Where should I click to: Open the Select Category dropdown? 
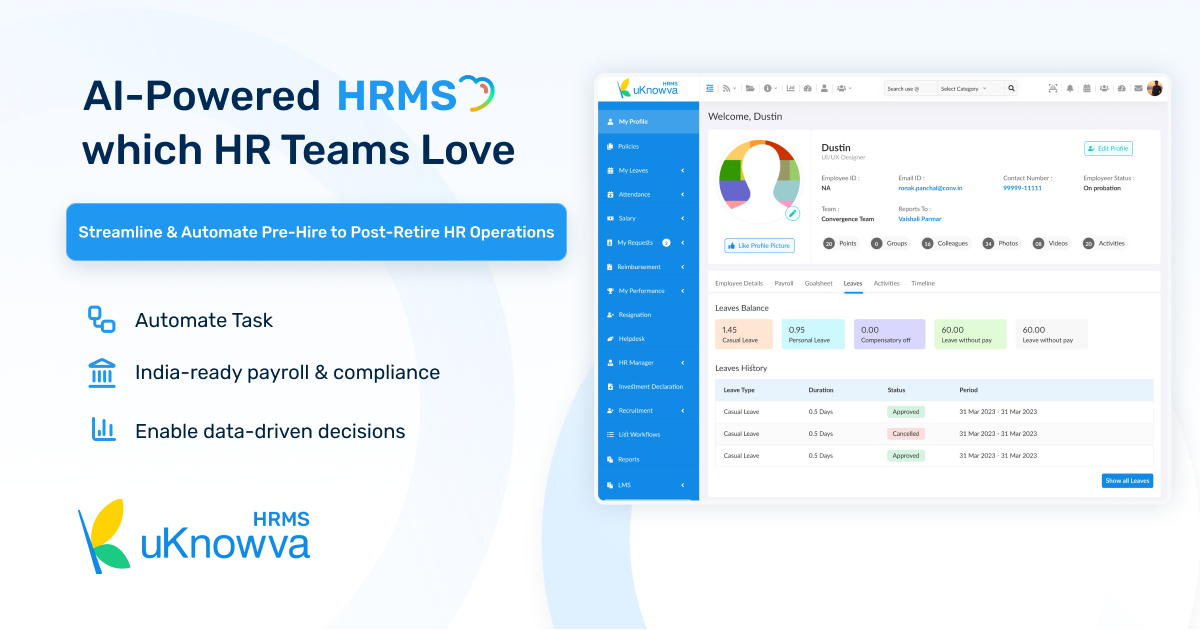click(x=971, y=88)
